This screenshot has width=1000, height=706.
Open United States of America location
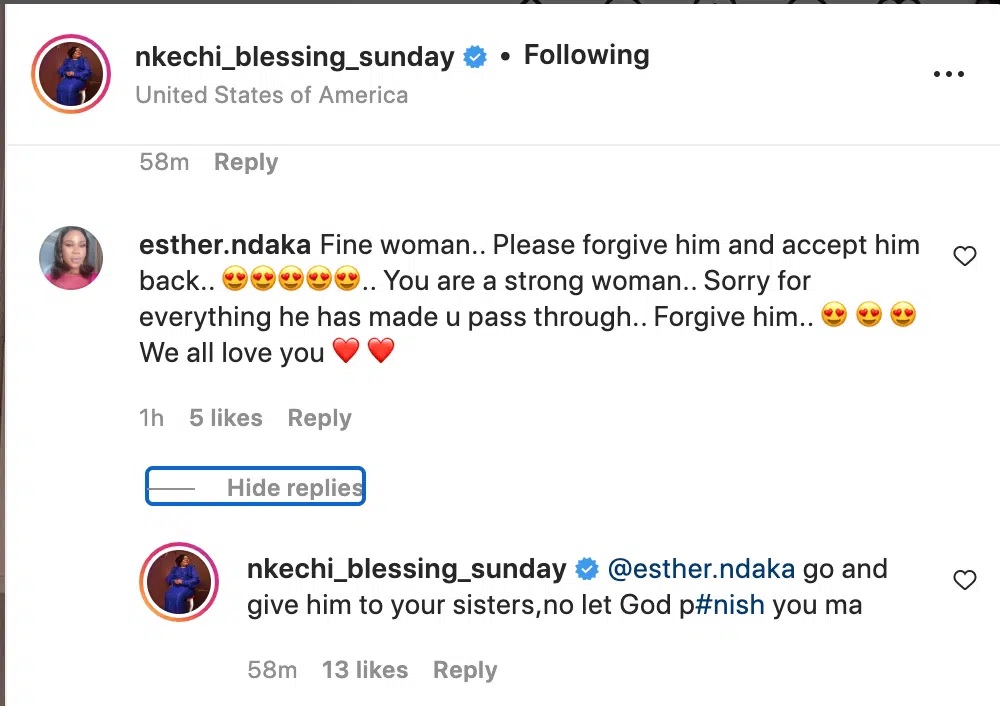(x=271, y=95)
